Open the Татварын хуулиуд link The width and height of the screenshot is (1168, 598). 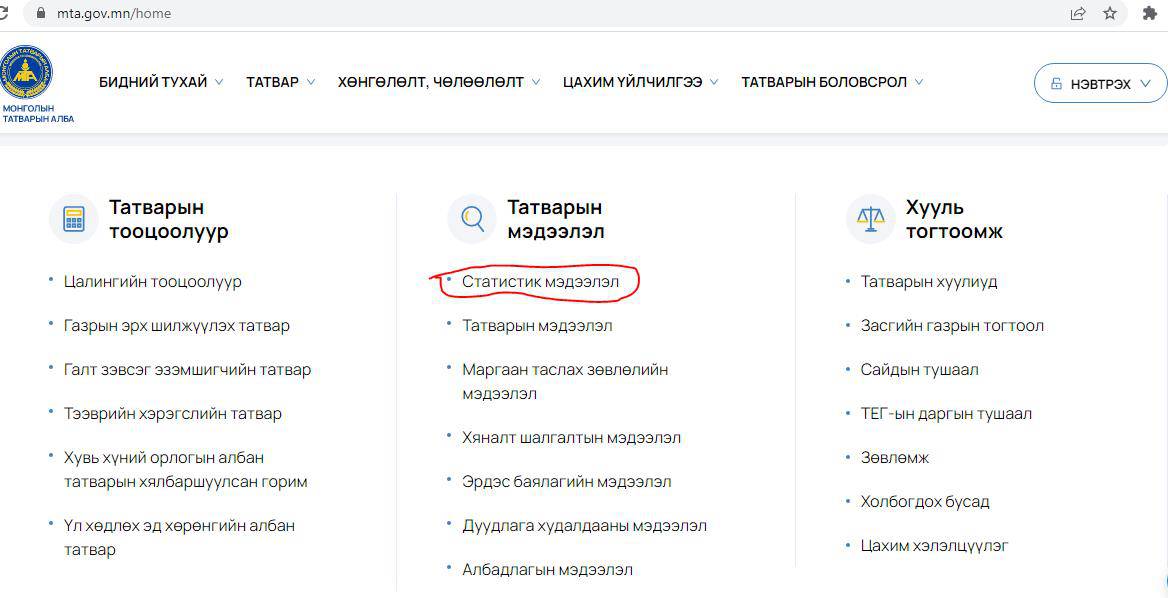coord(928,282)
